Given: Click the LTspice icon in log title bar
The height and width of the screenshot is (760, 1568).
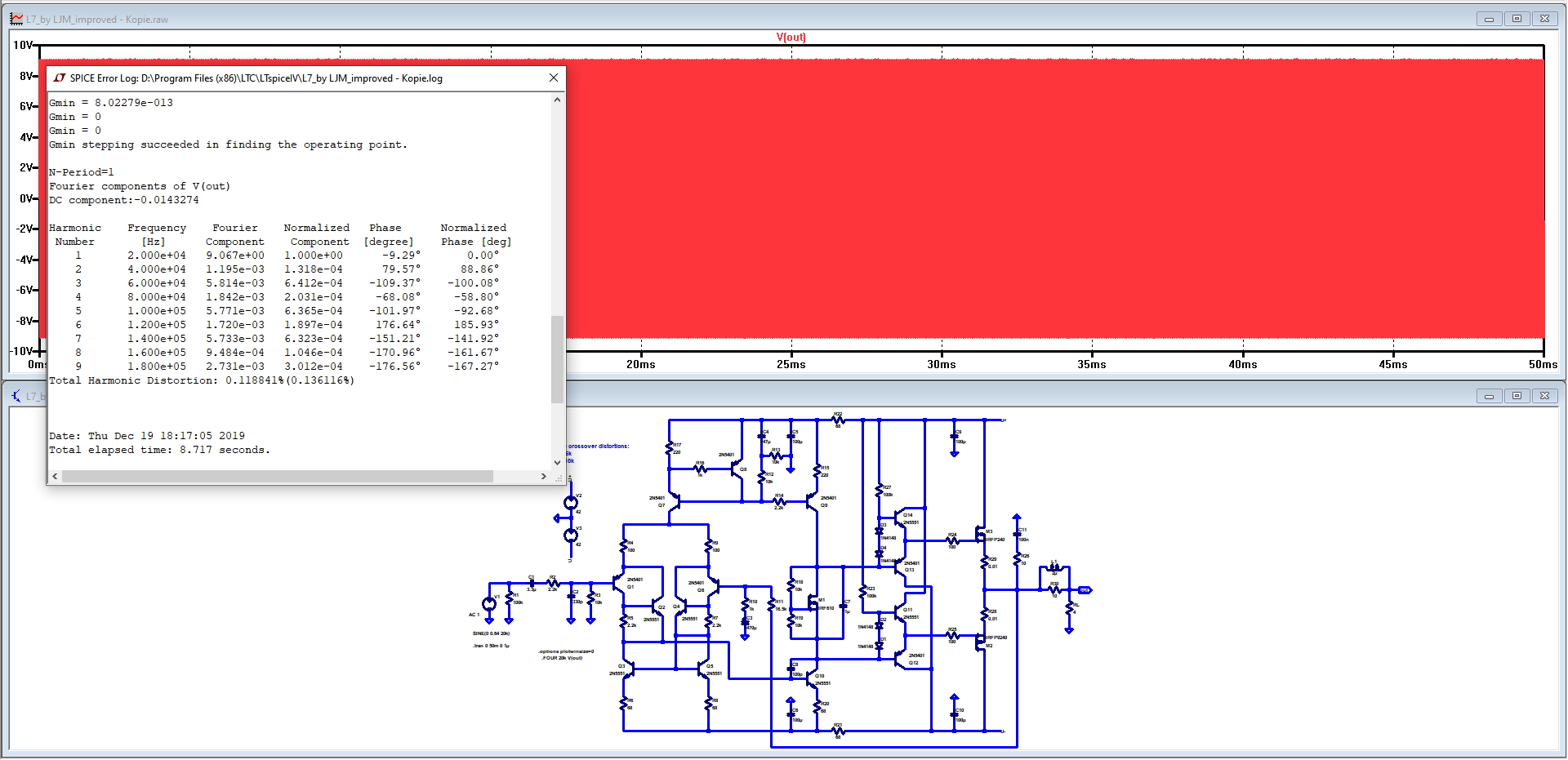Looking at the screenshot, I should click(60, 78).
